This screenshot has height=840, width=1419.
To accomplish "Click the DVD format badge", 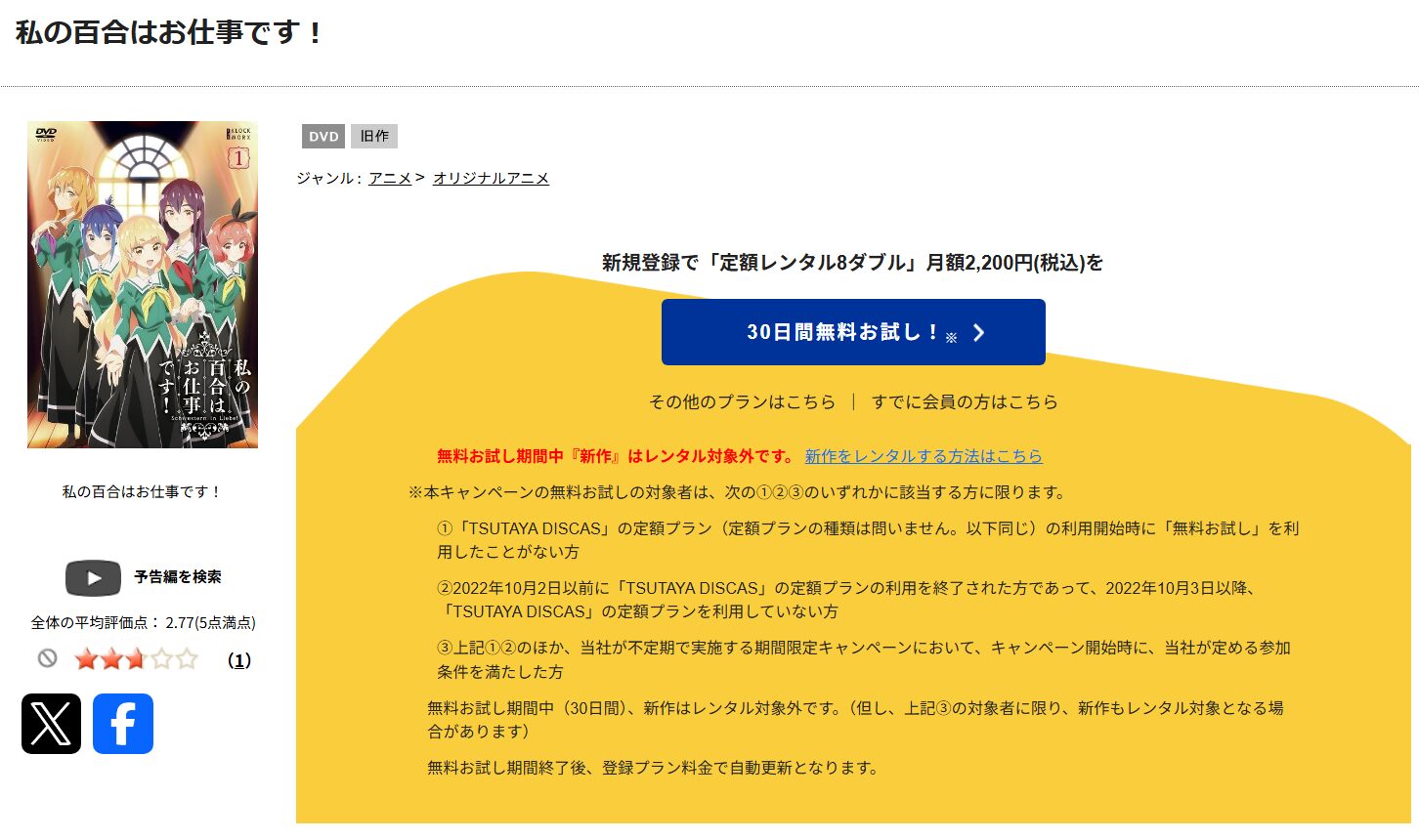I will coord(322,136).
